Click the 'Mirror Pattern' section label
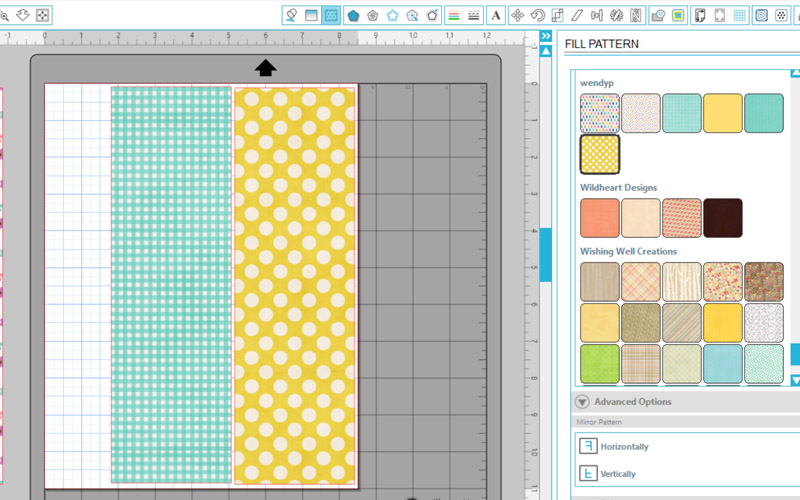Screen dimensions: 800x500 (599, 422)
